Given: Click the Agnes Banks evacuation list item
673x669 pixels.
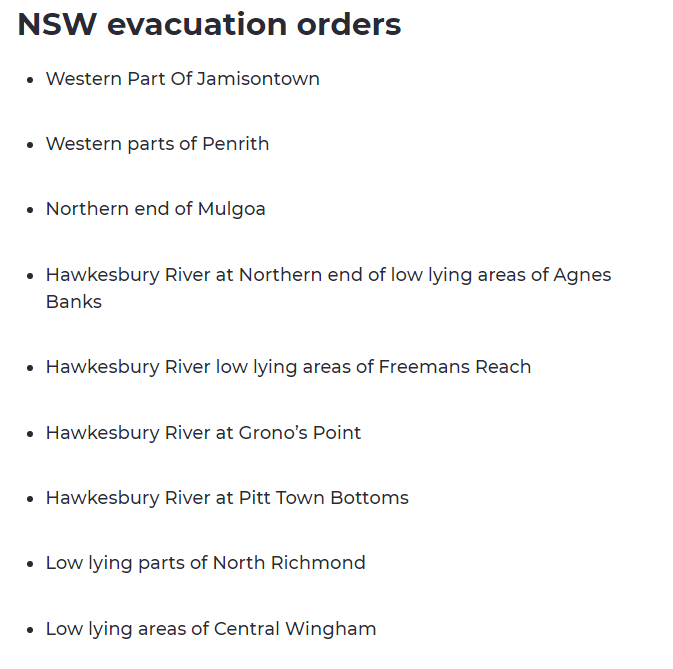Looking at the screenshot, I should click(x=328, y=288).
